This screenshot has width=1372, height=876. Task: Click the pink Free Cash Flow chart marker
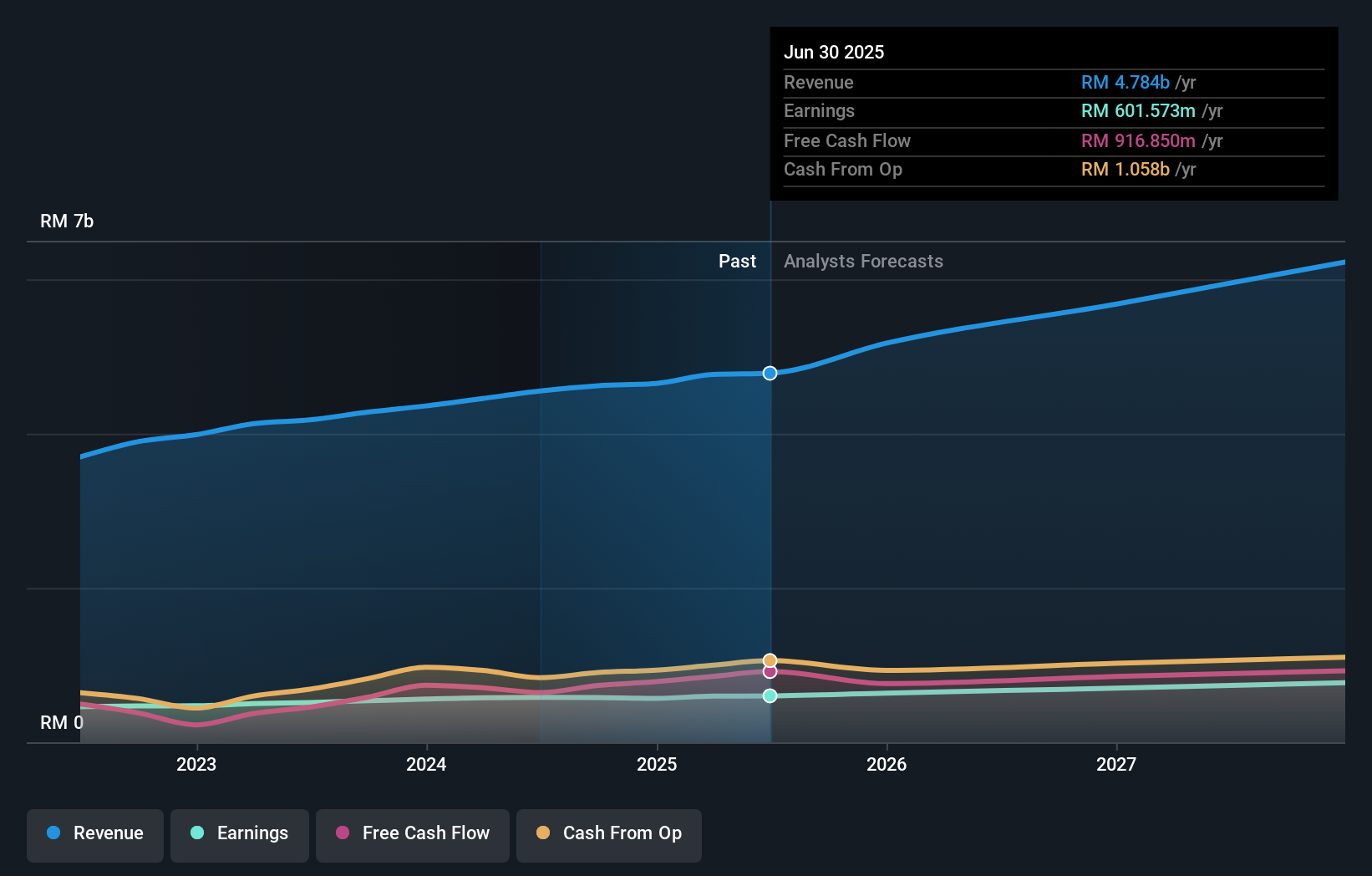[x=770, y=672]
